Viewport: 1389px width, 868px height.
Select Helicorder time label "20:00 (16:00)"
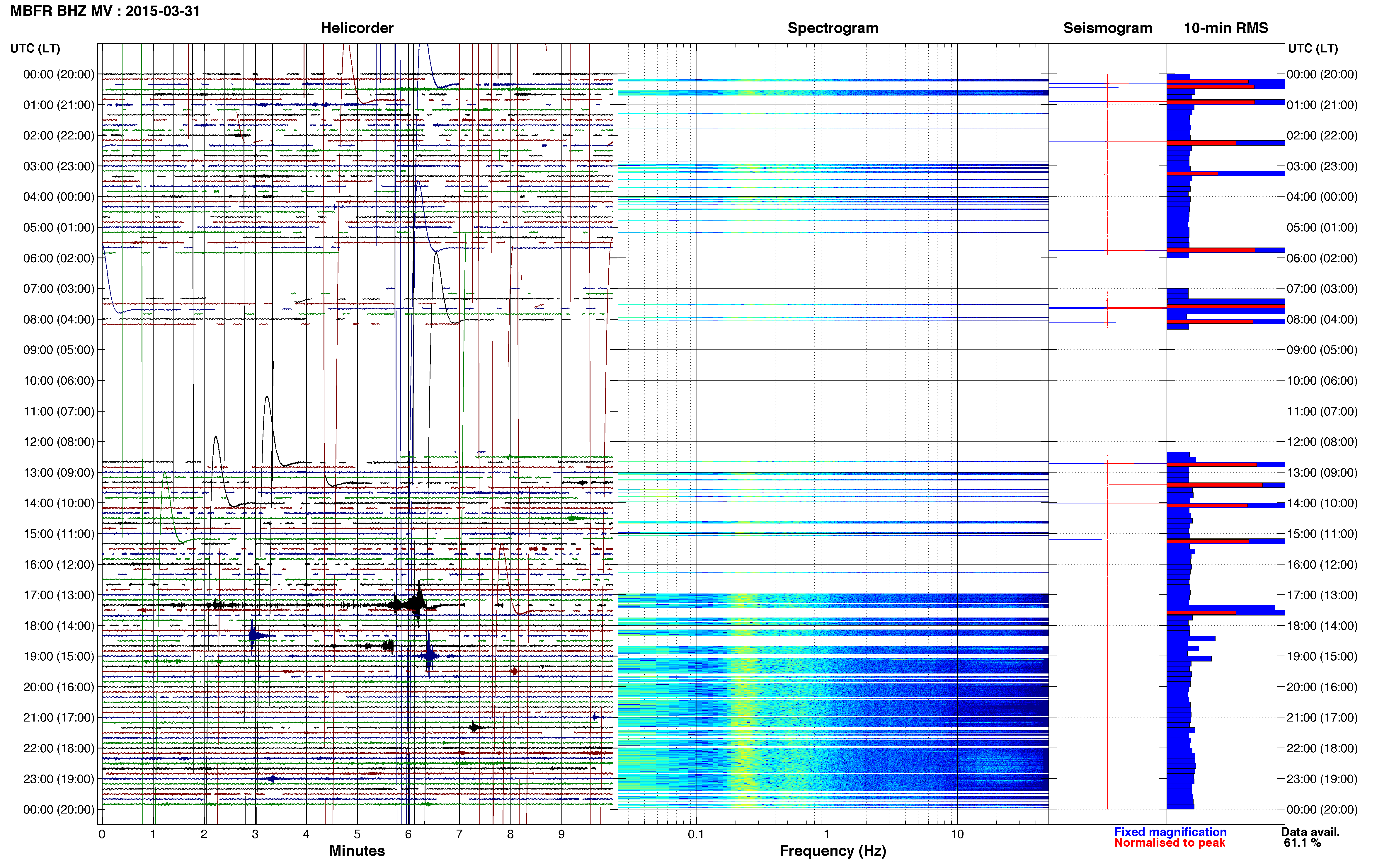59,687
